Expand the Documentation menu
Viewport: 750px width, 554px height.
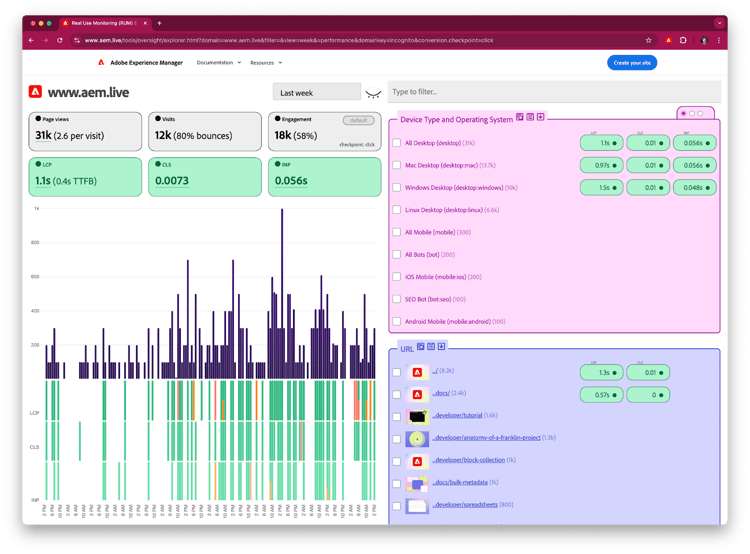pos(219,63)
